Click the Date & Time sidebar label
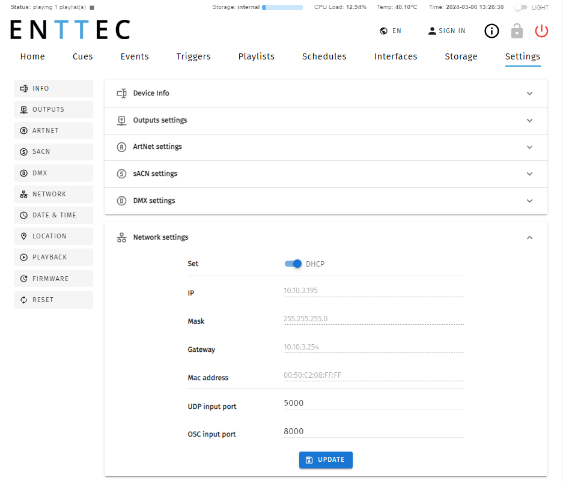Viewport: 563px width, 481px height. coord(54,215)
